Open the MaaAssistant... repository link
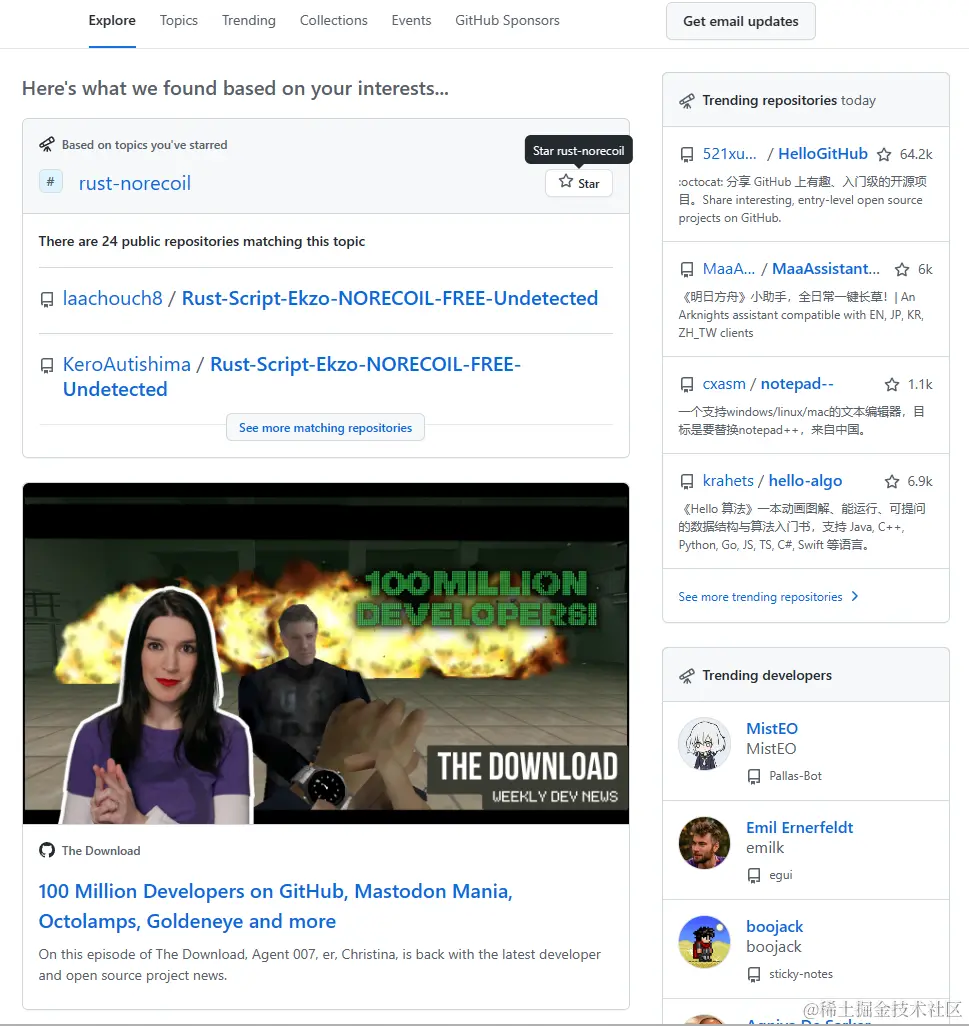 (x=826, y=269)
